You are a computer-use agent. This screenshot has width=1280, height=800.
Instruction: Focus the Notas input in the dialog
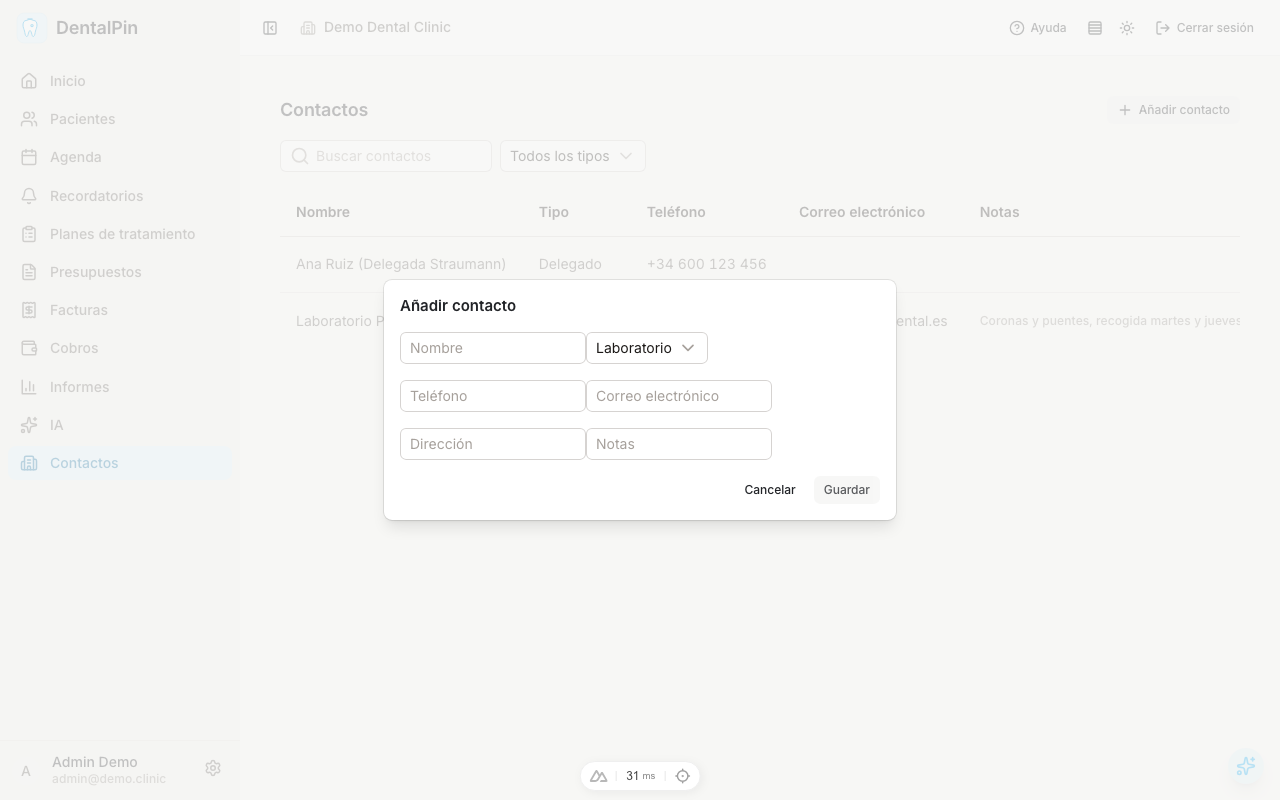tap(679, 444)
